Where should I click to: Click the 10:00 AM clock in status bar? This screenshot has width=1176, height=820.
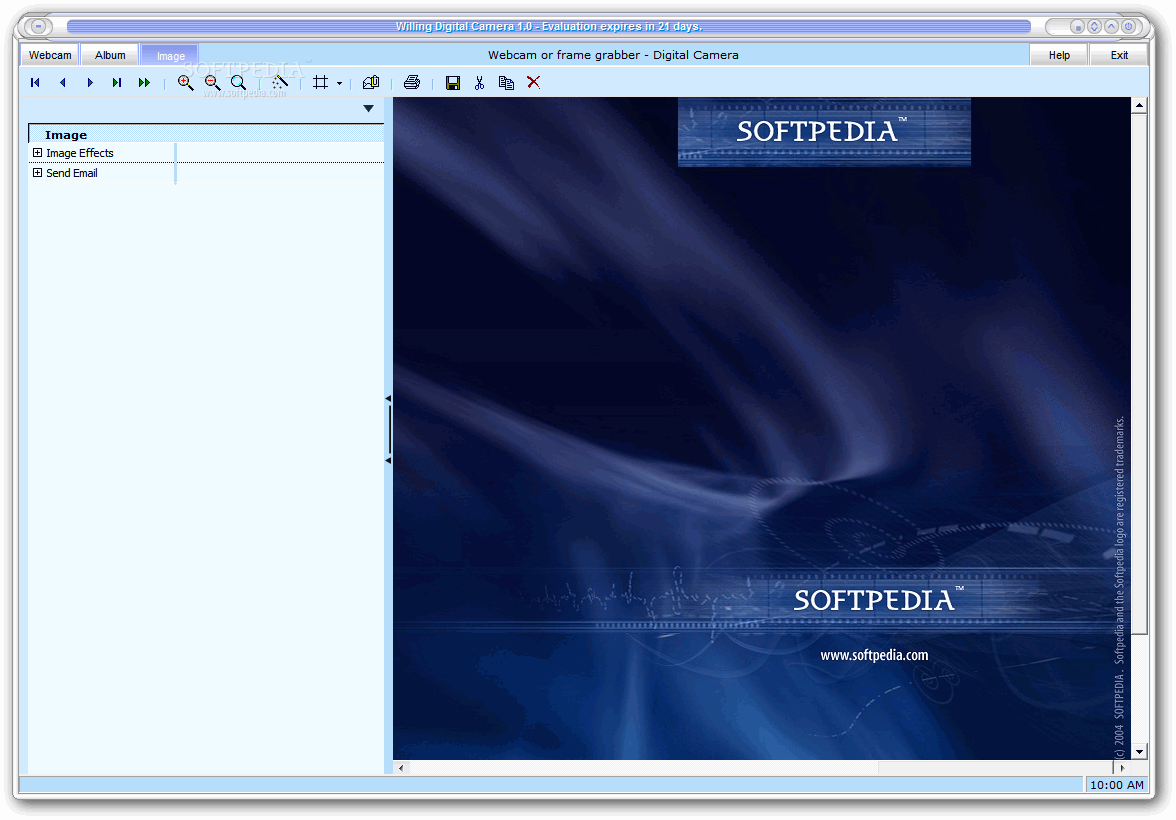tap(1117, 785)
